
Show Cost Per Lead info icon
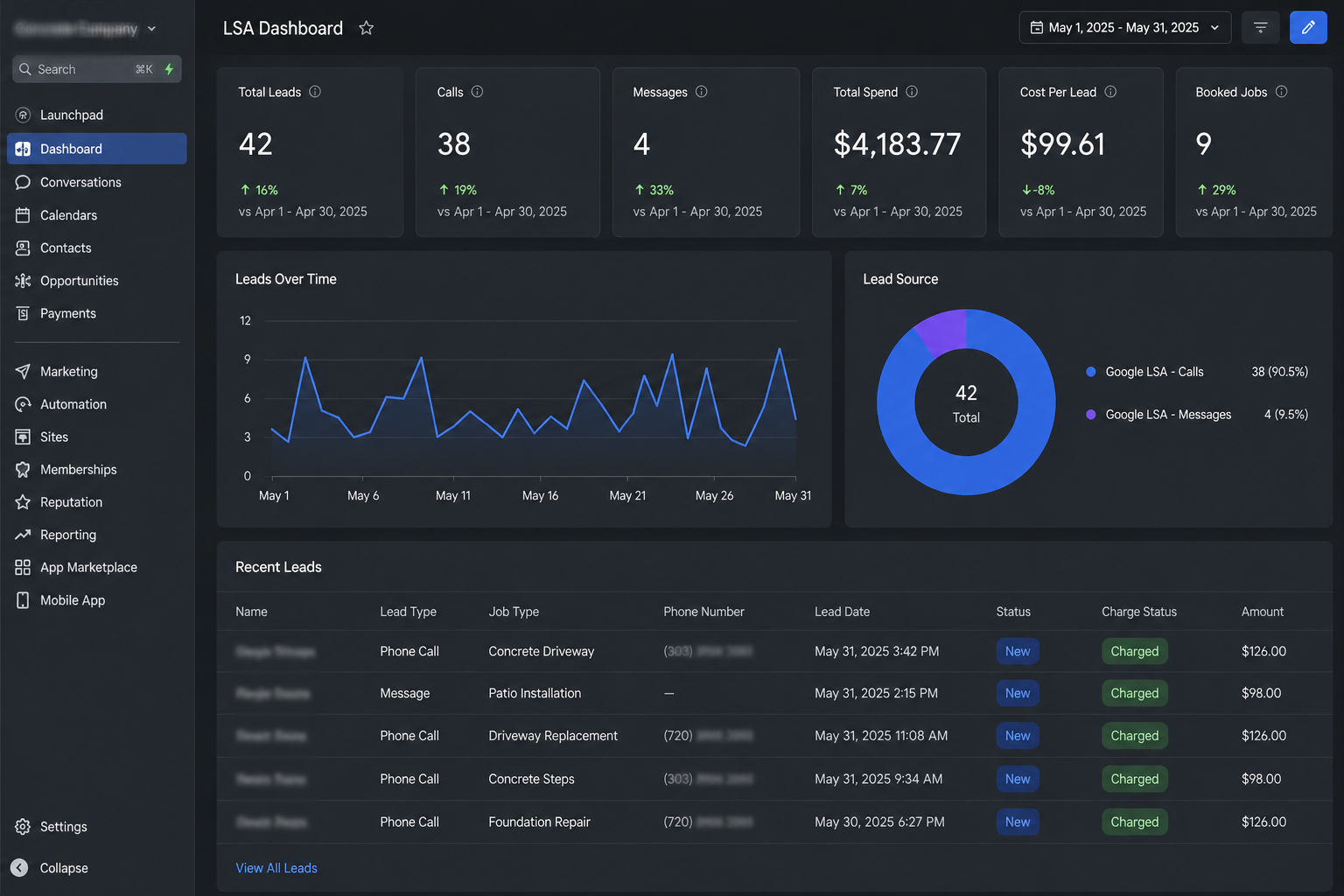click(1110, 92)
